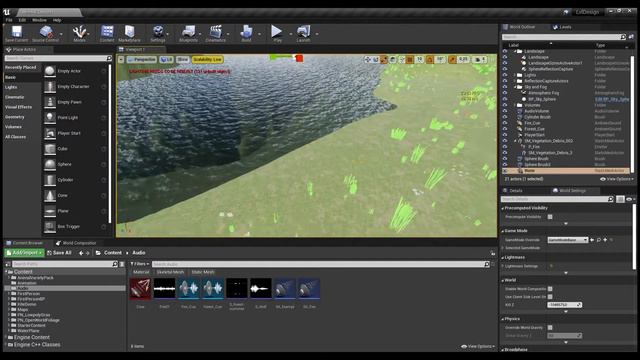Open the Window menu
Viewport: 640px width, 360px height.
click(39, 20)
